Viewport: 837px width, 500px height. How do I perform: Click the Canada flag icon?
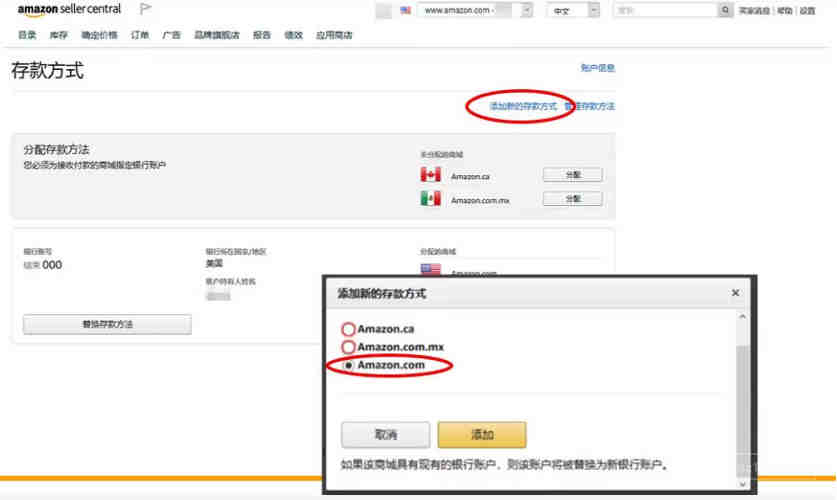pos(430,174)
